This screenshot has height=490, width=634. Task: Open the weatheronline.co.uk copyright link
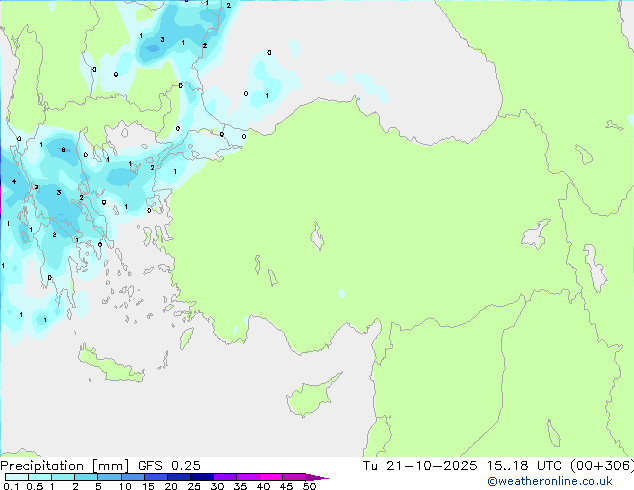tap(550, 481)
